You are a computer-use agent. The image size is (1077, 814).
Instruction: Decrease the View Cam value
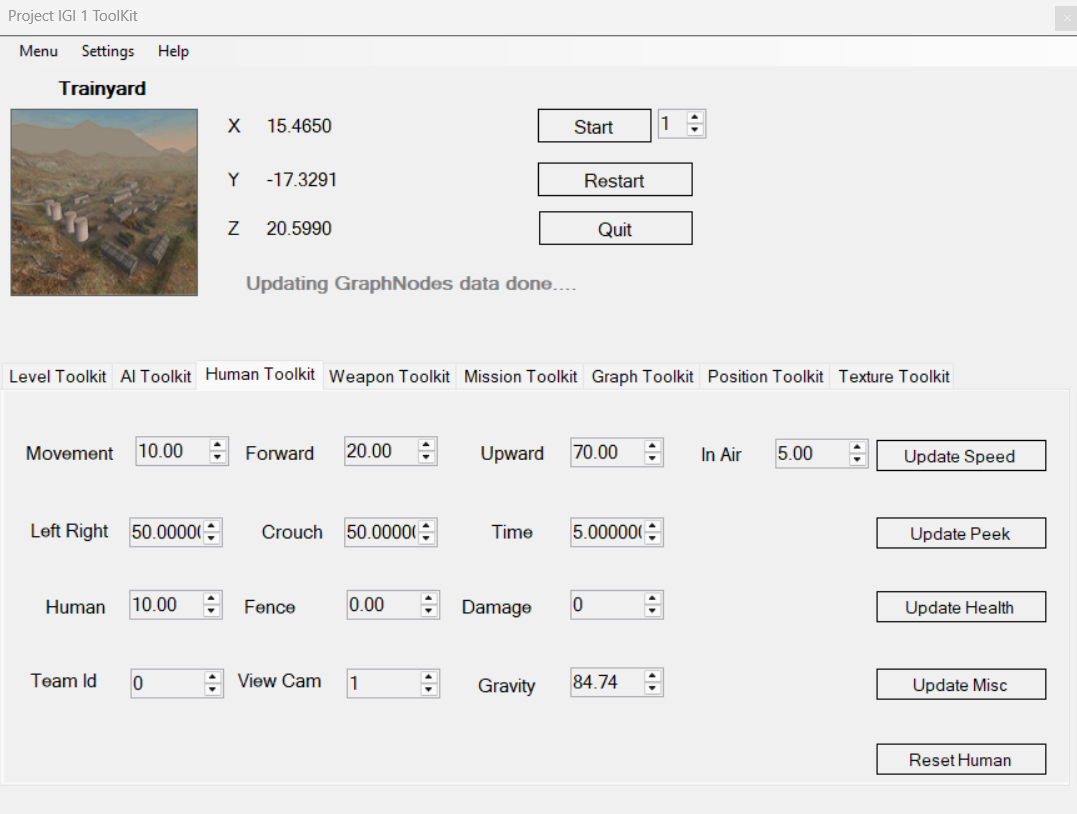429,690
